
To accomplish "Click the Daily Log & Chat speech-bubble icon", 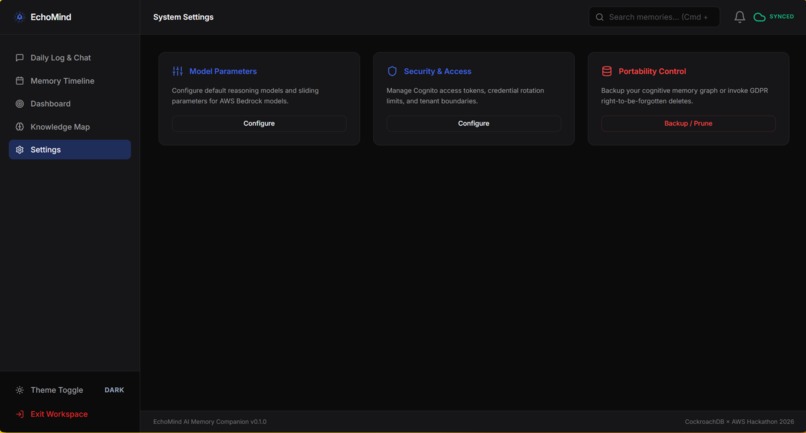I will coord(20,58).
